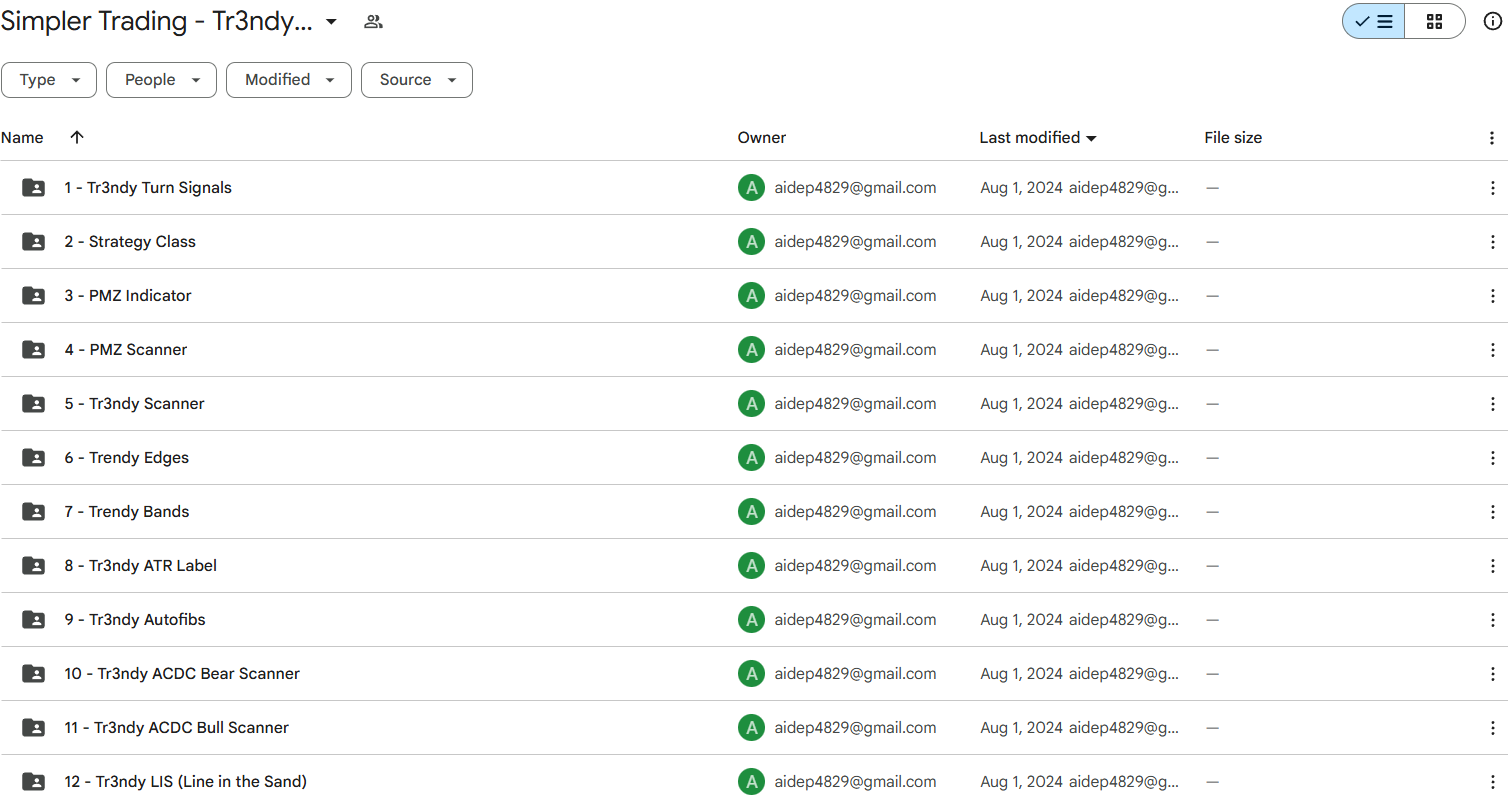Open the Modified filter dropdown
This screenshot has width=1508, height=799.
point(289,80)
